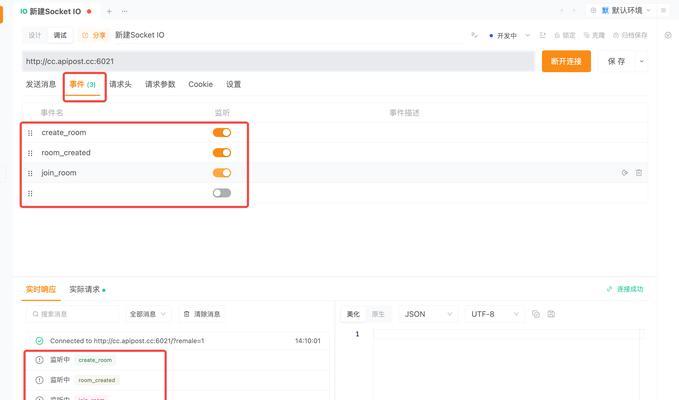The width and height of the screenshot is (679, 400).
Task: Click the 搜索消息 search field
Action: [x=72, y=314]
